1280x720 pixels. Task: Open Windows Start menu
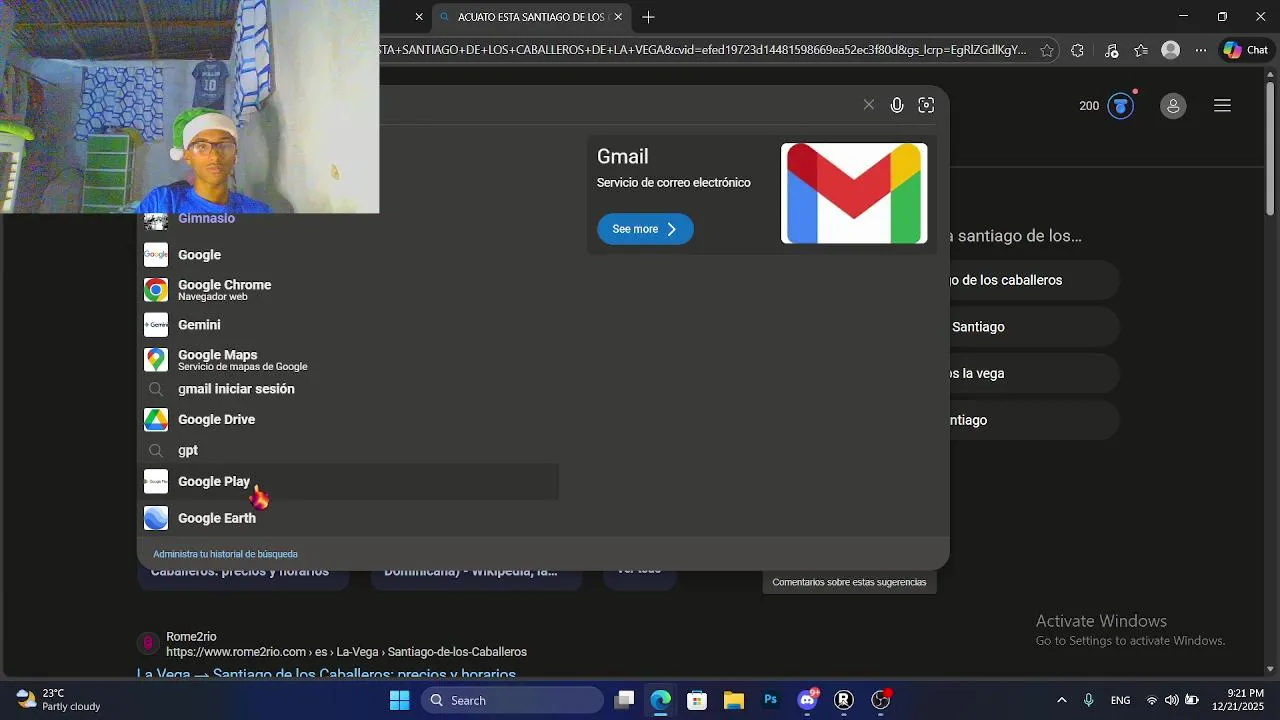(x=399, y=700)
